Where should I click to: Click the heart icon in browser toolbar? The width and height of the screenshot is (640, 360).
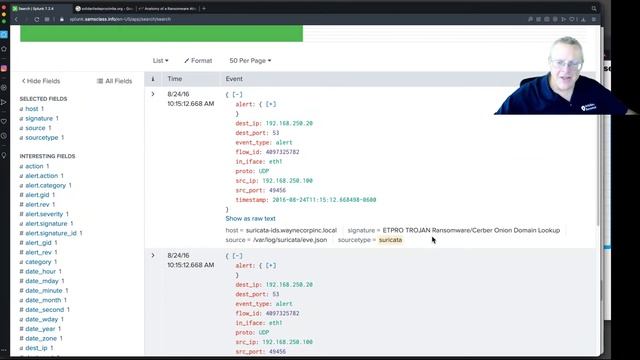(x=572, y=19)
